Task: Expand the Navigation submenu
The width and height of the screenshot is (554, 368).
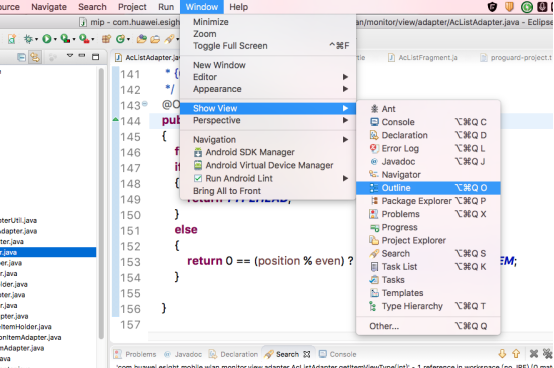Action: point(268,140)
